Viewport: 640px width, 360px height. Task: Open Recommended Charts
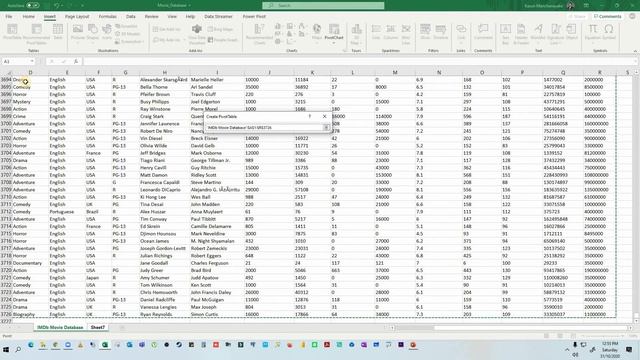[x=259, y=33]
